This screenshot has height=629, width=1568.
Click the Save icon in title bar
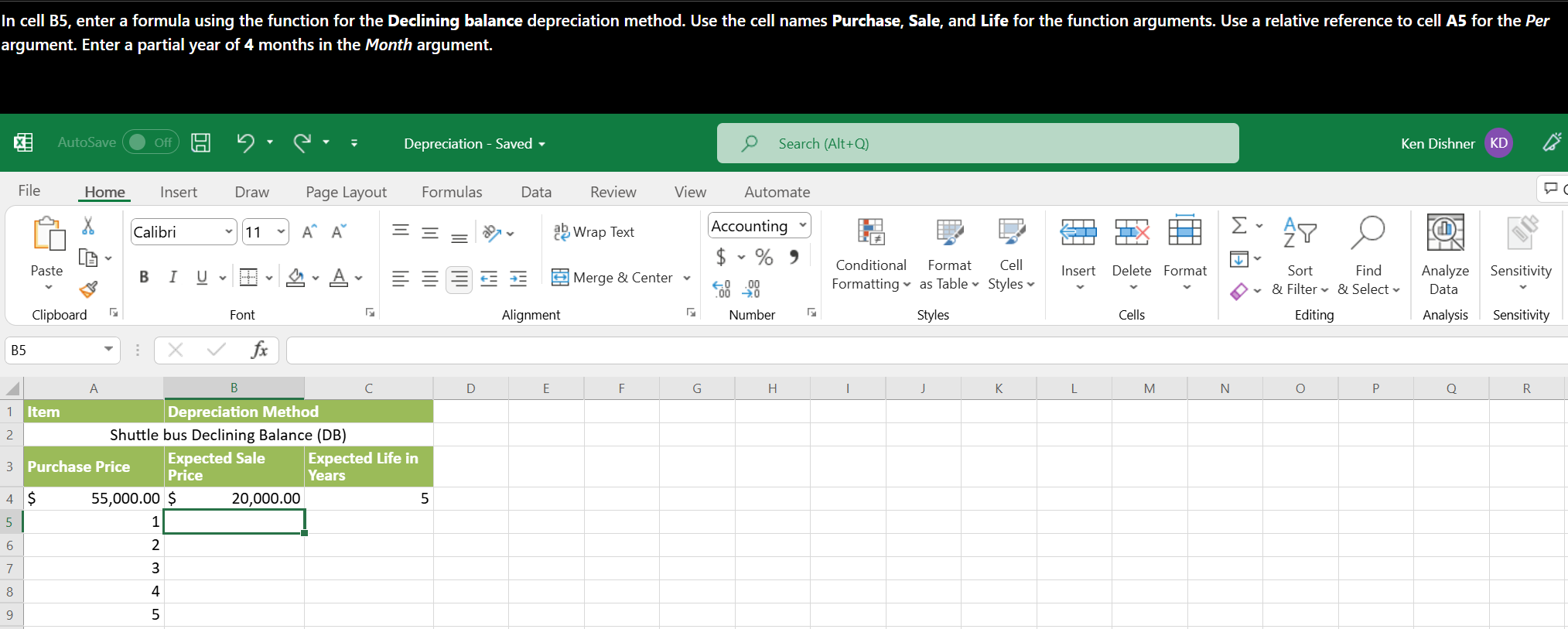click(x=201, y=142)
